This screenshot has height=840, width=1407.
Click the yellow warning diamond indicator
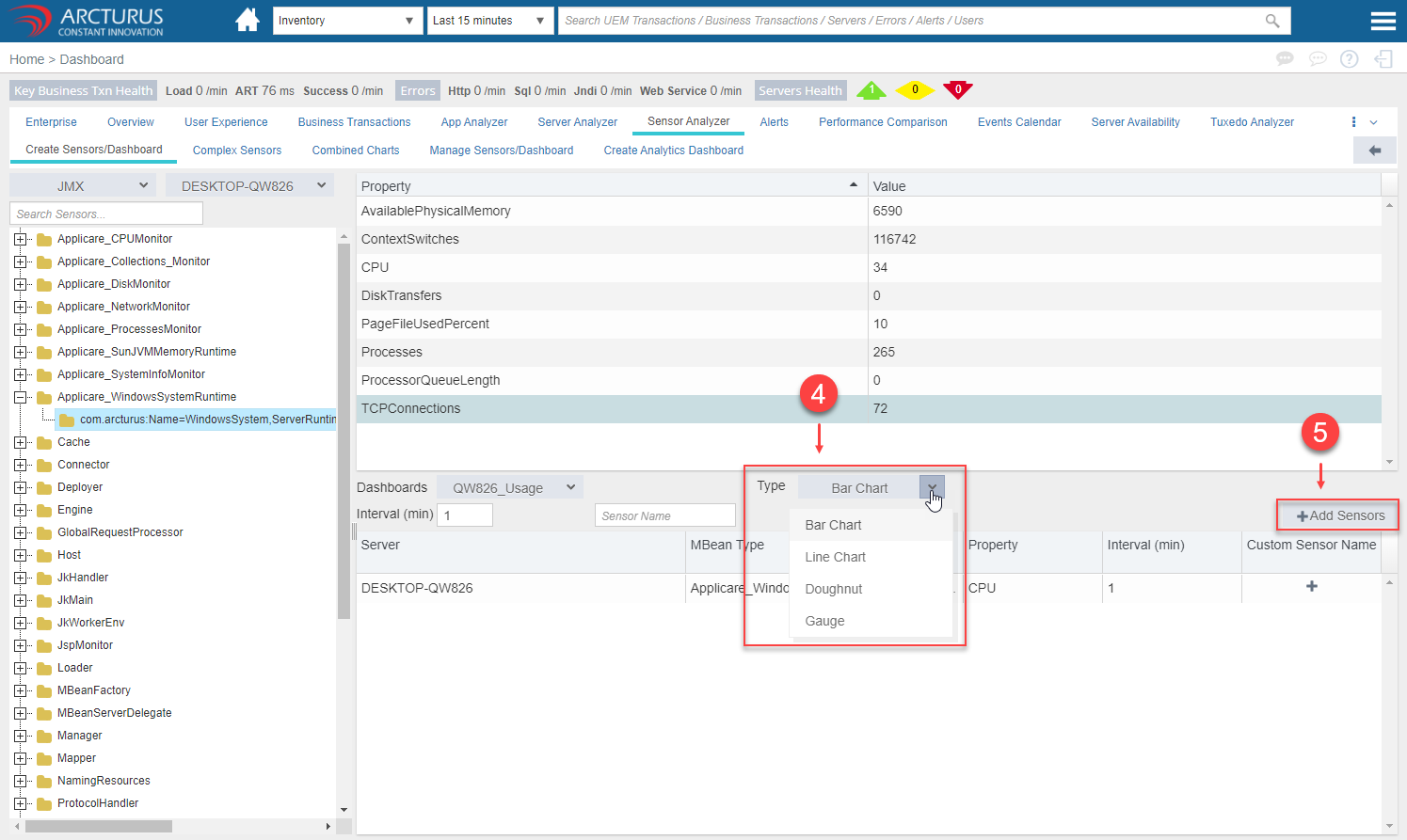914,90
